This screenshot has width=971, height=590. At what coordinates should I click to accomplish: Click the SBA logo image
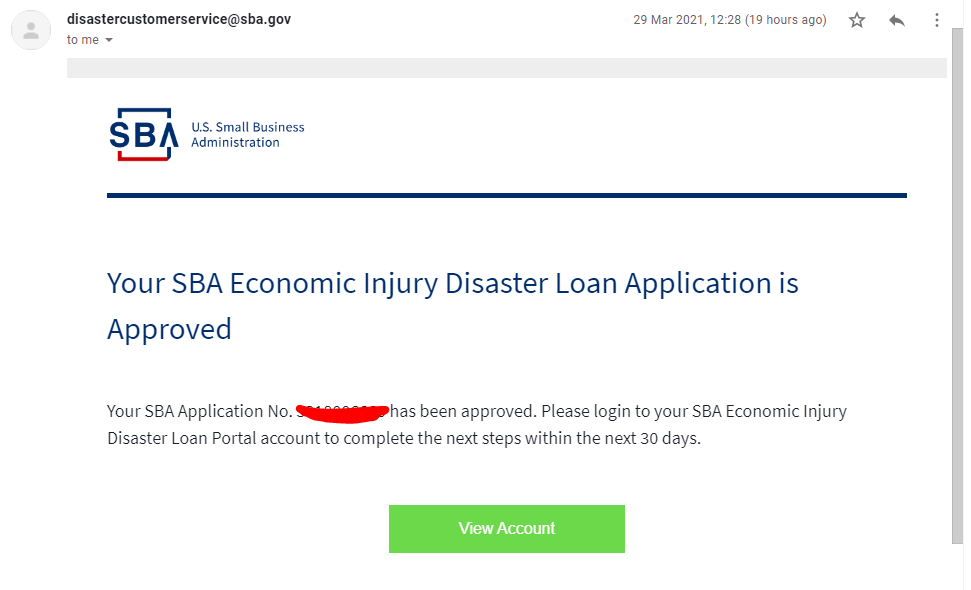(143, 134)
